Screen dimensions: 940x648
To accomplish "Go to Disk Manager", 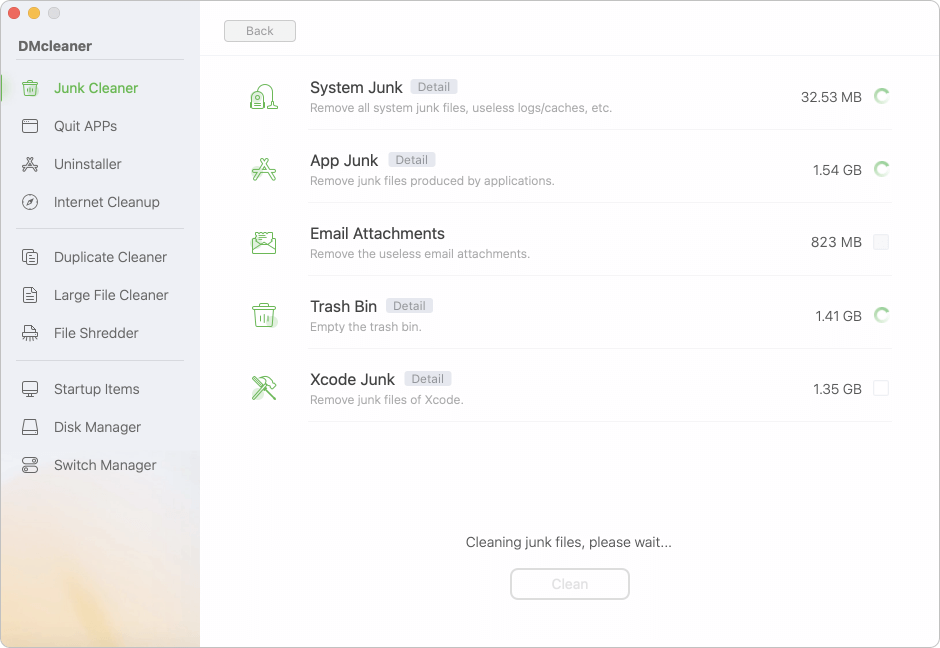I will [97, 427].
